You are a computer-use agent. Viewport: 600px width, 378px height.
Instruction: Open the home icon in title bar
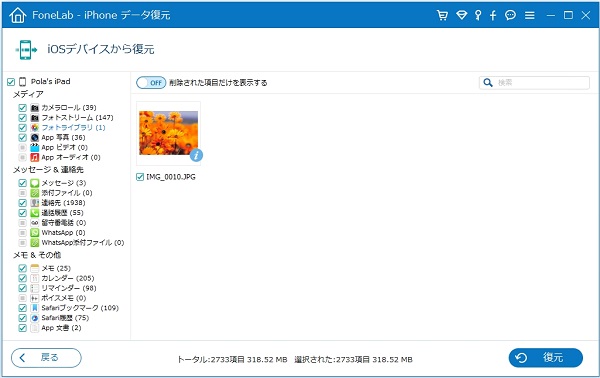(x=18, y=15)
